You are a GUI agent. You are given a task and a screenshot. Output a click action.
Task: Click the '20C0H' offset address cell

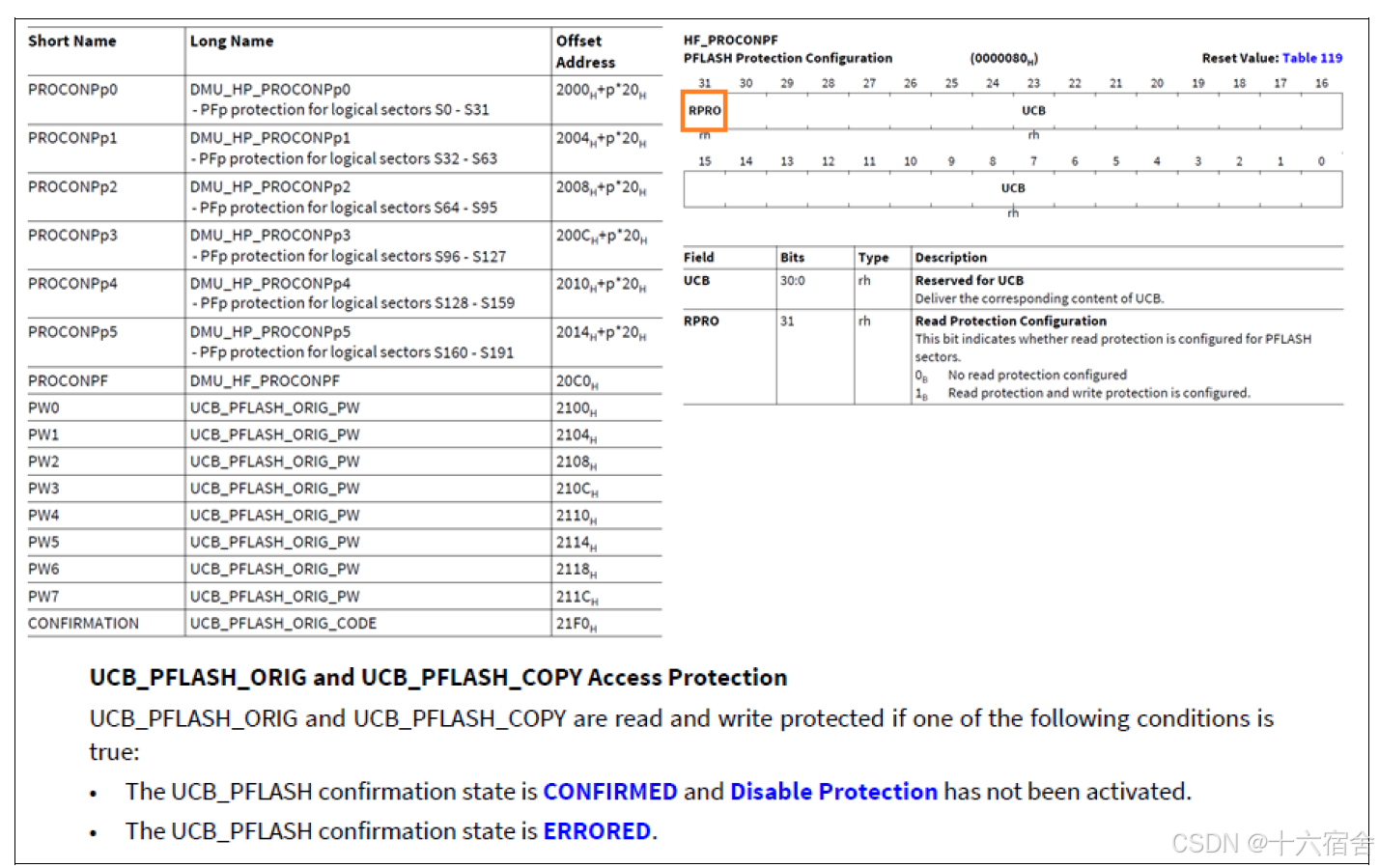[577, 381]
